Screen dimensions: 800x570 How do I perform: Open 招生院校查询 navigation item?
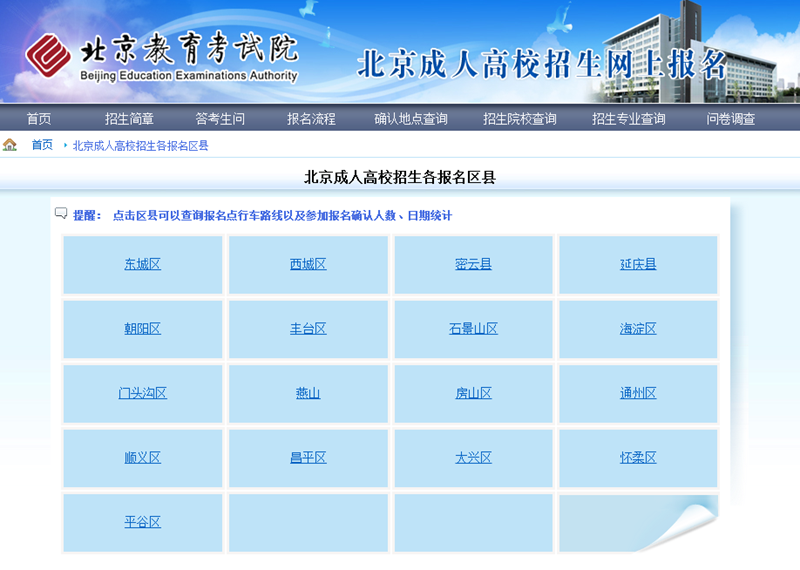point(519,119)
